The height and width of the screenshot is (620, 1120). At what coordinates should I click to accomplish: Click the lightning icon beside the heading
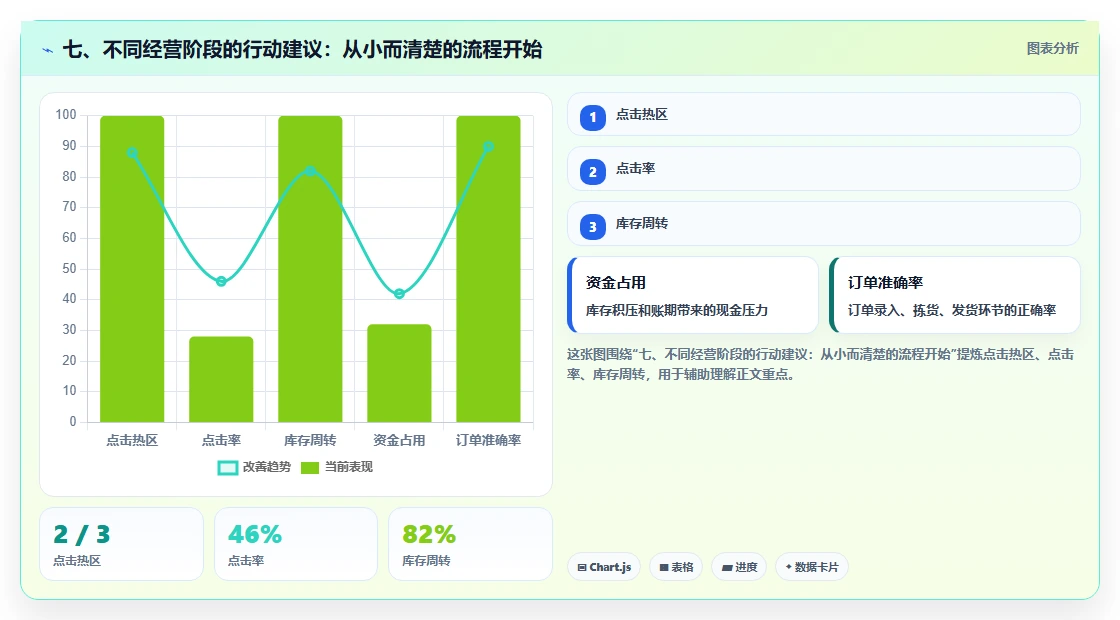[48, 50]
